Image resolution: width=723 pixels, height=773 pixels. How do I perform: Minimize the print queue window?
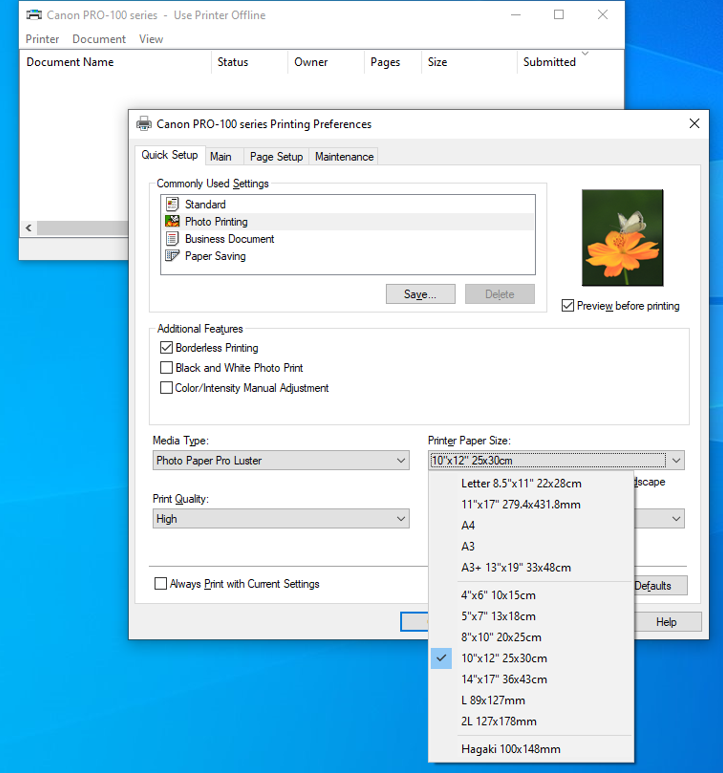coord(516,15)
